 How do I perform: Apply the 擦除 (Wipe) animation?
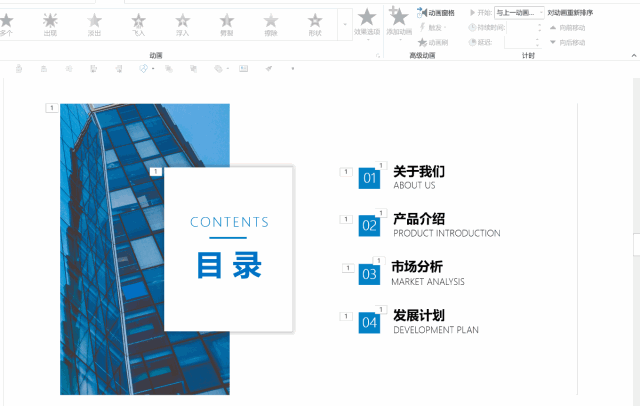[271, 24]
